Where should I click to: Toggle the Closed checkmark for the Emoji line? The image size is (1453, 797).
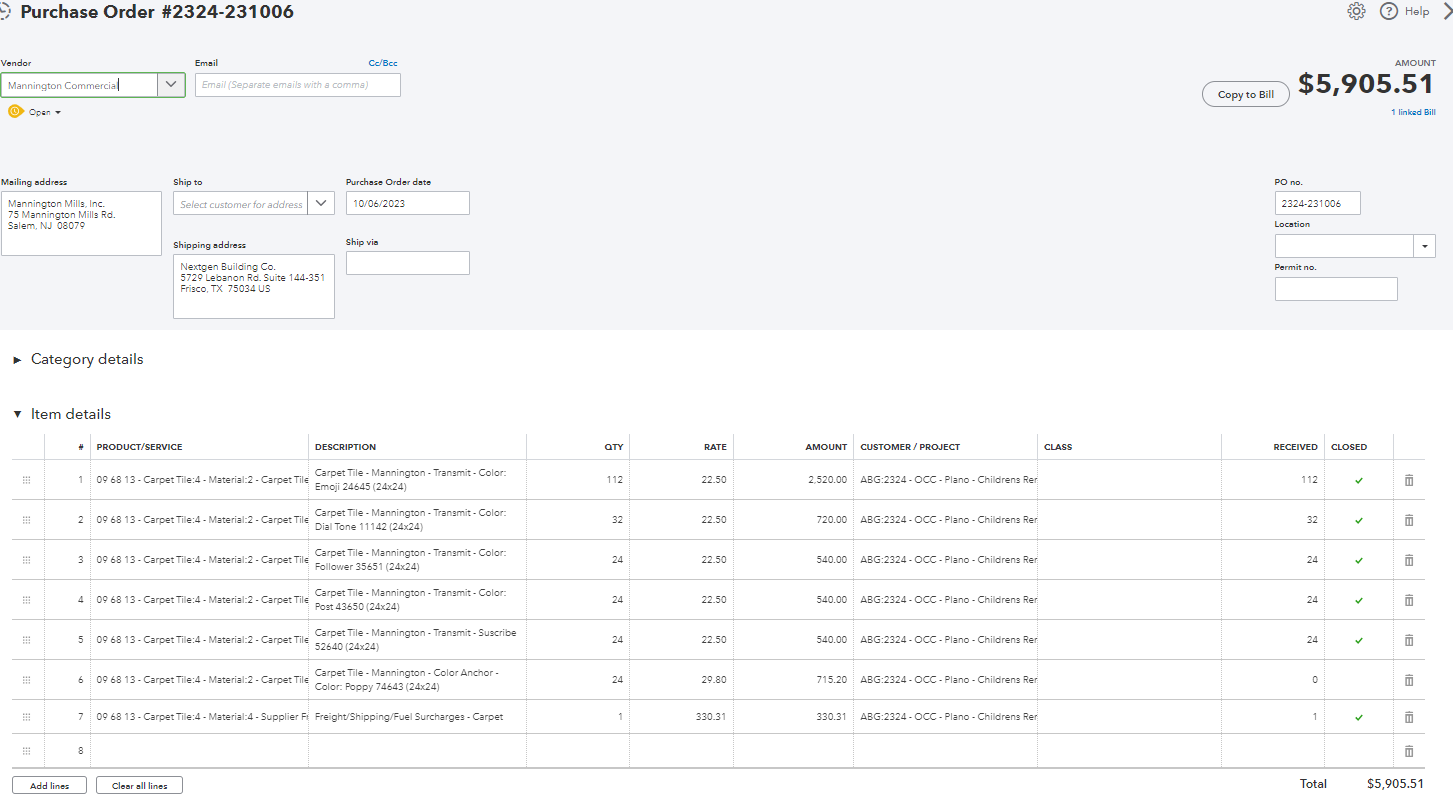[x=1358, y=480]
